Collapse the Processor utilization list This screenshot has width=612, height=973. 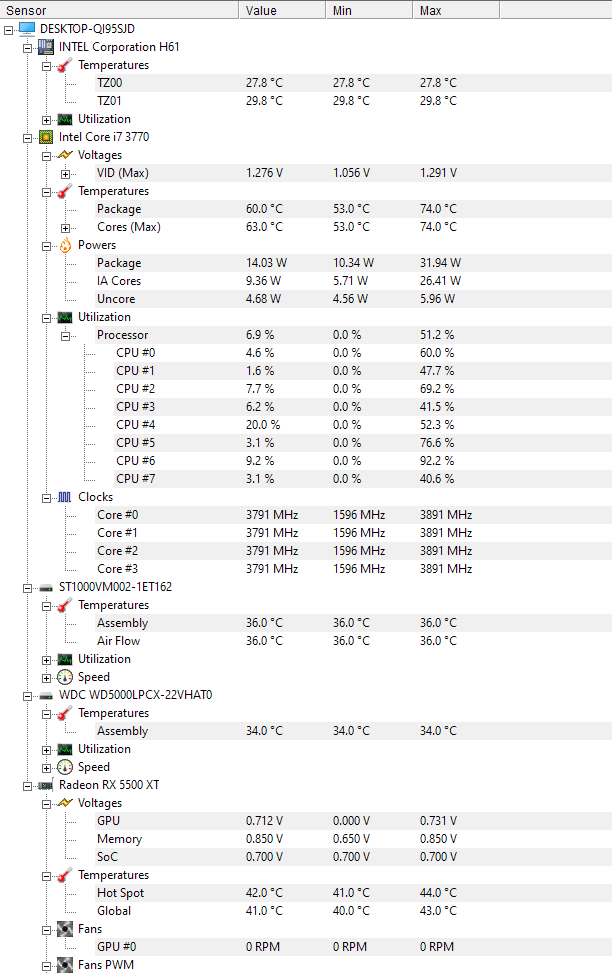click(x=65, y=336)
